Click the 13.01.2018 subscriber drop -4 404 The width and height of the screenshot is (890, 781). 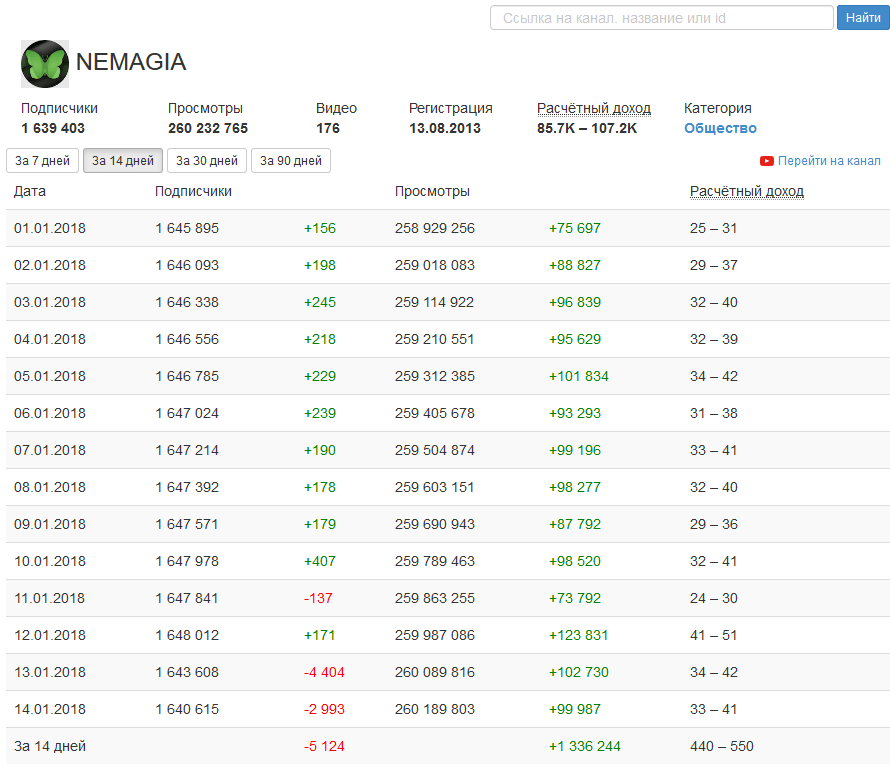(324, 672)
